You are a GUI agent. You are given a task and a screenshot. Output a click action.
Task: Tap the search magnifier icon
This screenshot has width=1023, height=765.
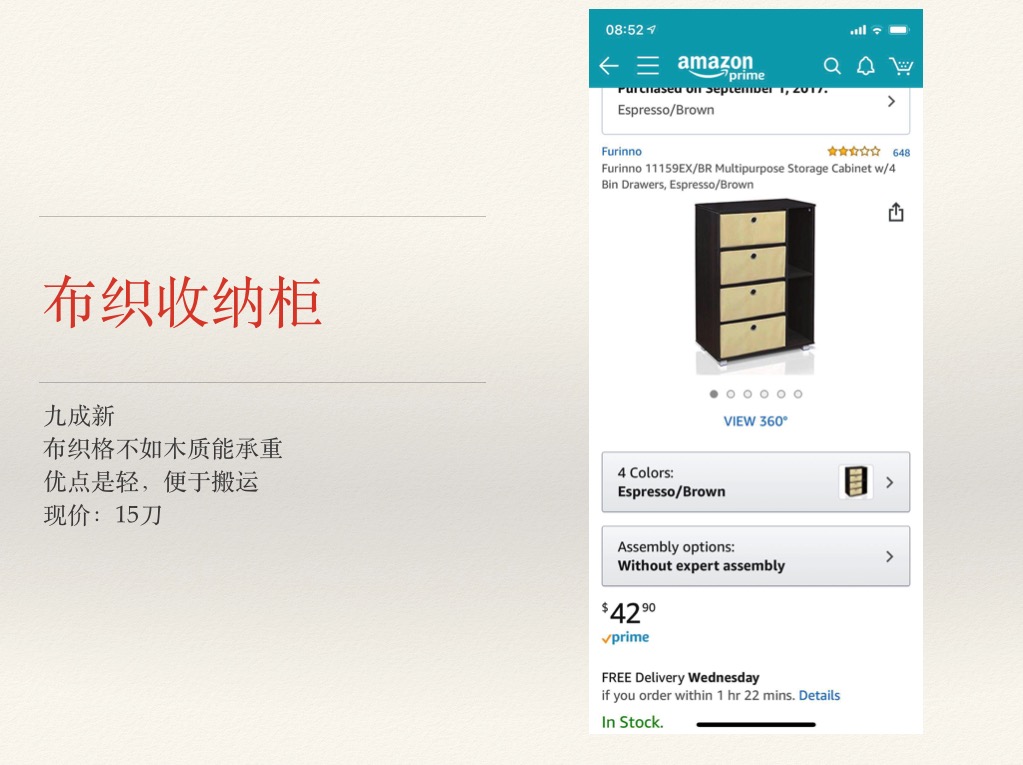tap(831, 66)
